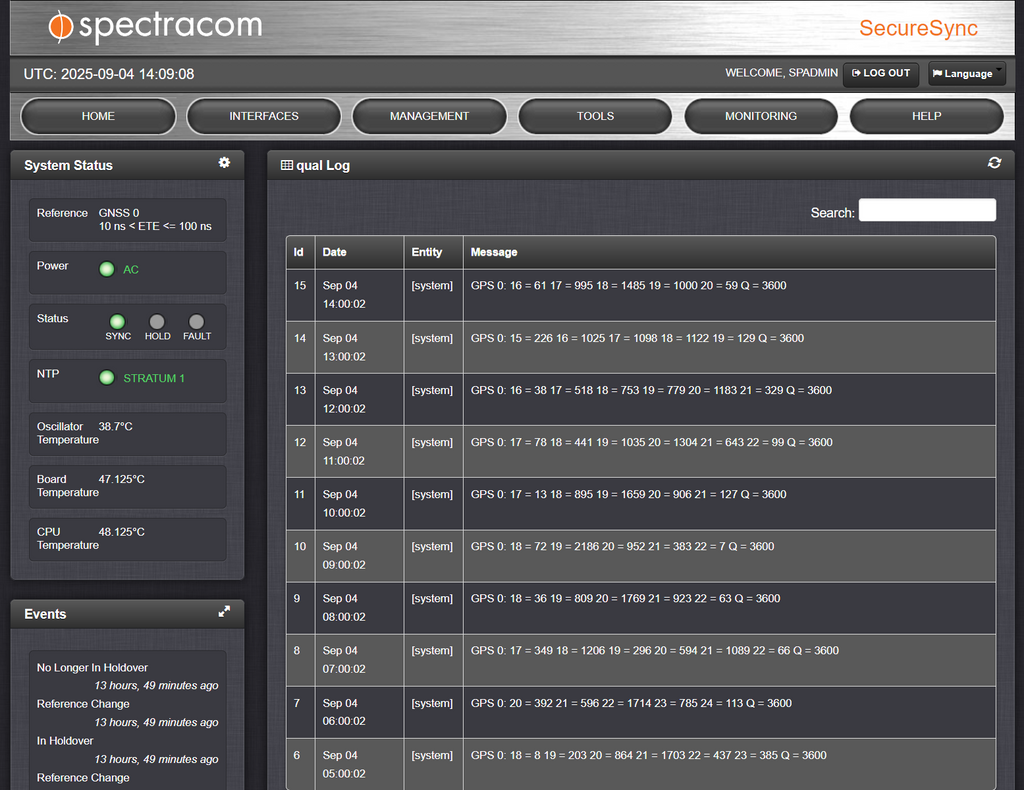Open System Status gear settings
The image size is (1024, 790).
pos(224,163)
